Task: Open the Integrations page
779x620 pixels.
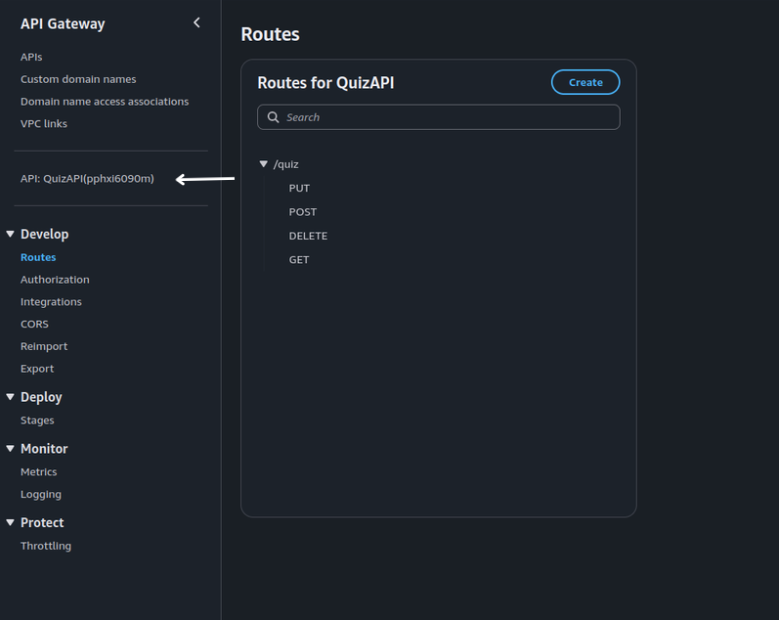Action: [x=51, y=302]
